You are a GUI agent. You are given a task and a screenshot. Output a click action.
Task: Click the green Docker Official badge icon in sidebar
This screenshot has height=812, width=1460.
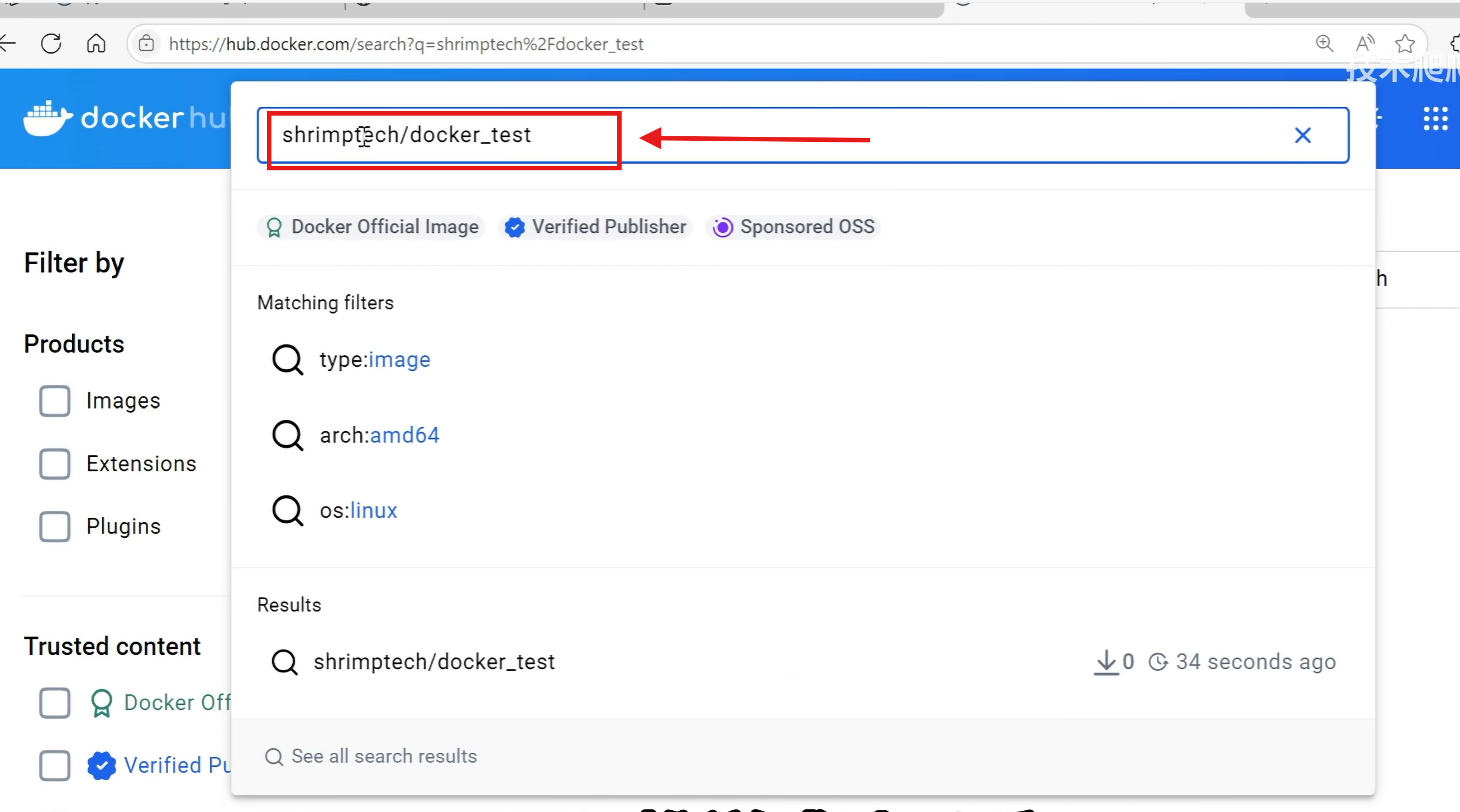click(102, 703)
